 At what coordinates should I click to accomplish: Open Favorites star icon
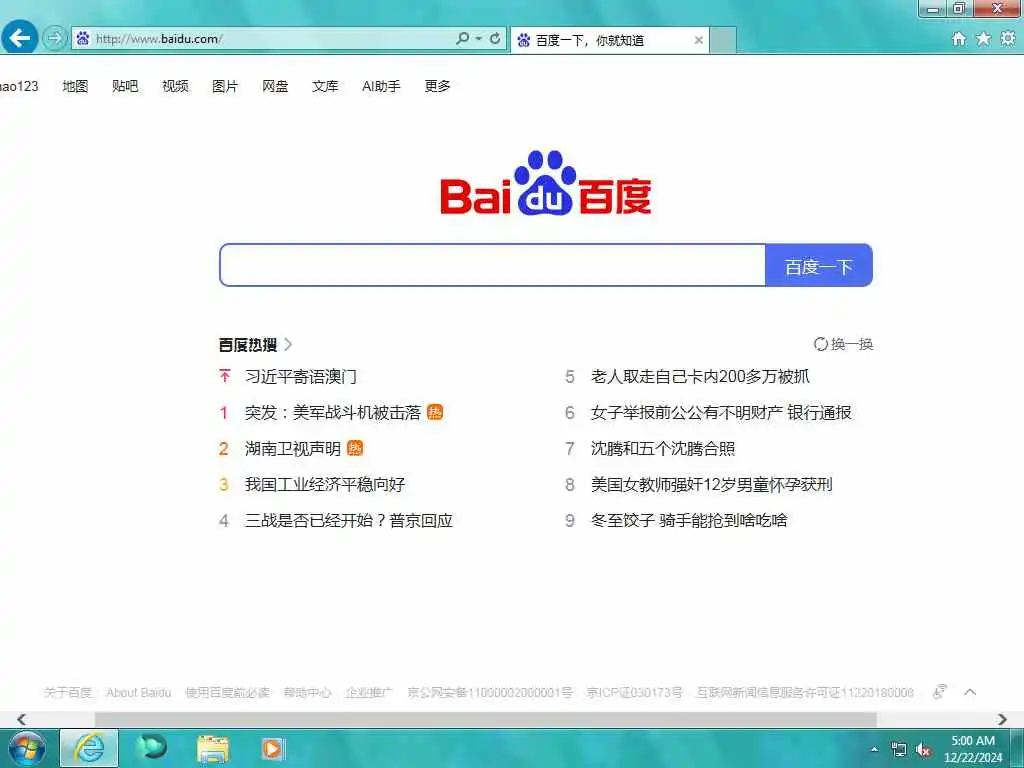pyautogui.click(x=983, y=39)
